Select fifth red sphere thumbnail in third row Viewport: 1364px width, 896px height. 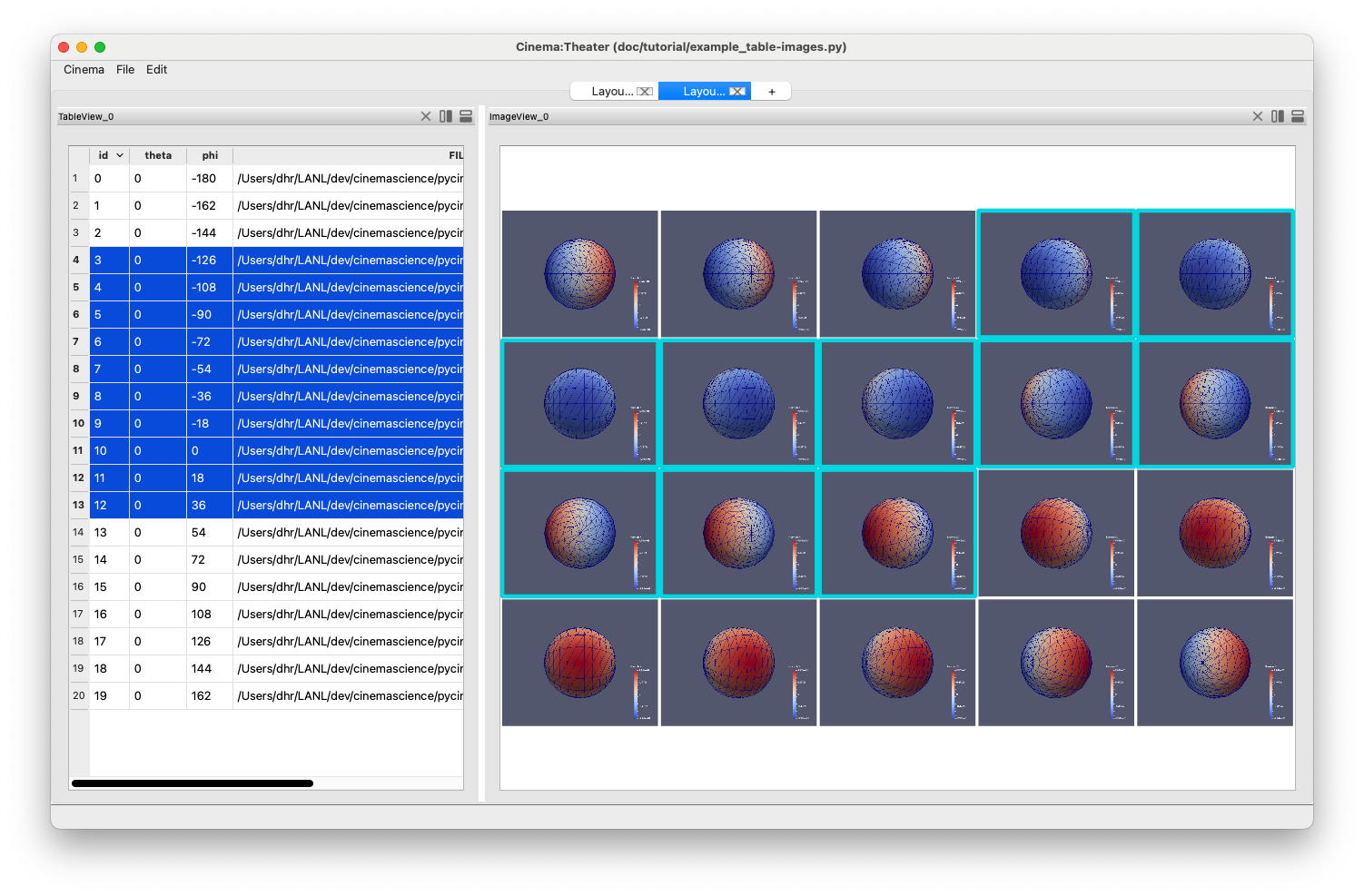(x=1215, y=533)
